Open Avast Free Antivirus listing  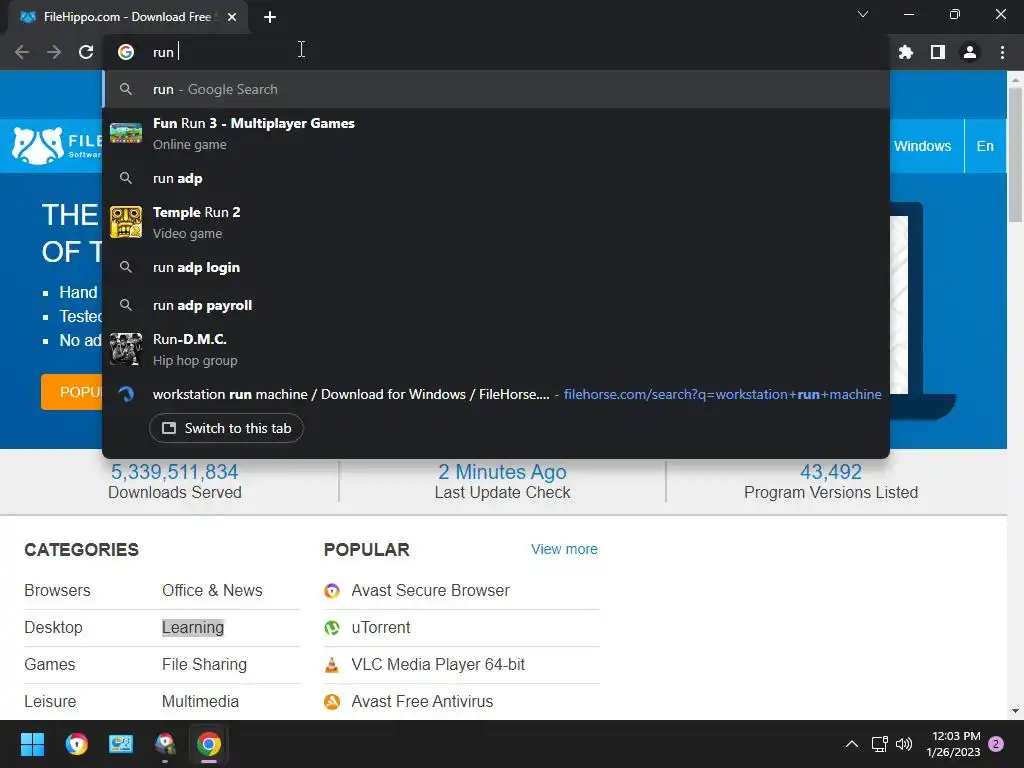[x=423, y=701]
